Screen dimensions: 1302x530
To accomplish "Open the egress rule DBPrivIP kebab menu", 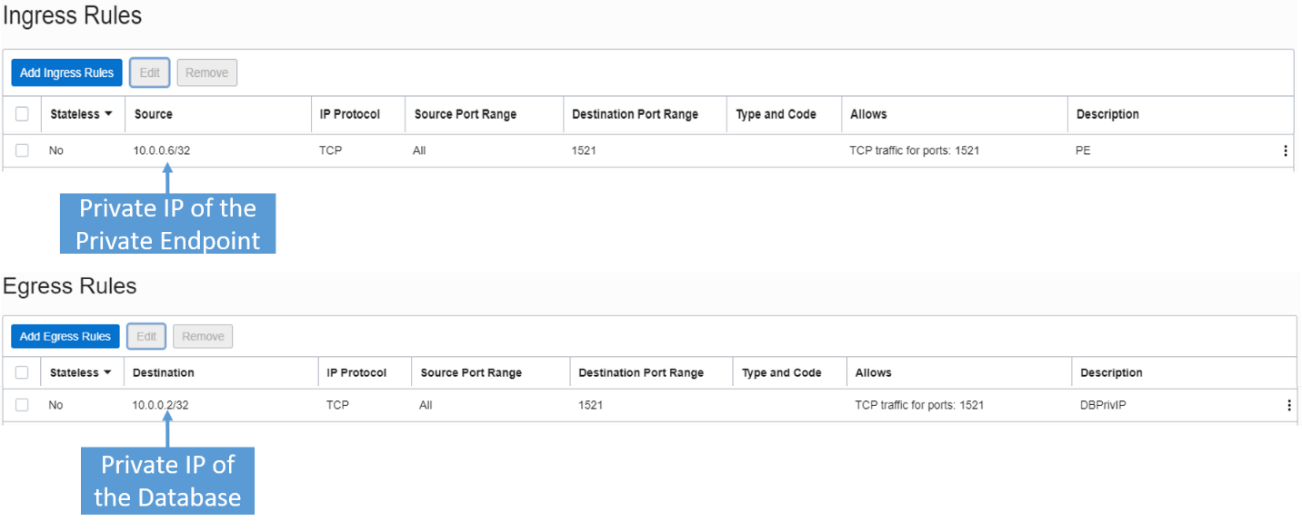I will click(1288, 405).
